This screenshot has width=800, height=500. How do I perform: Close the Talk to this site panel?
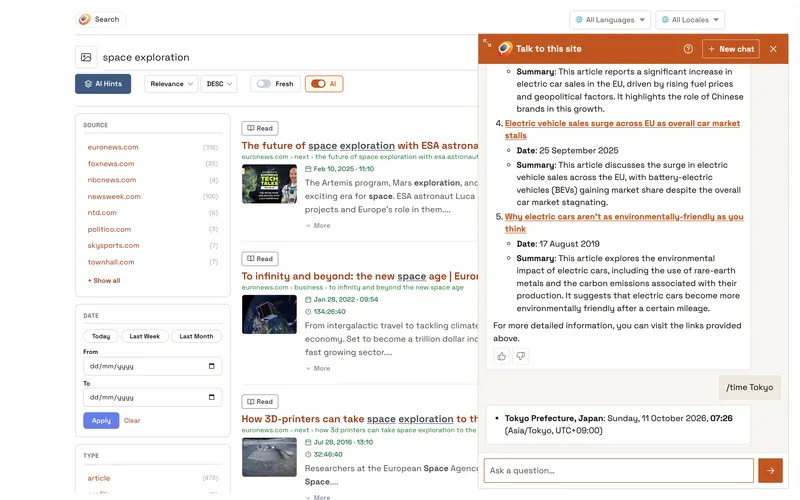[773, 49]
